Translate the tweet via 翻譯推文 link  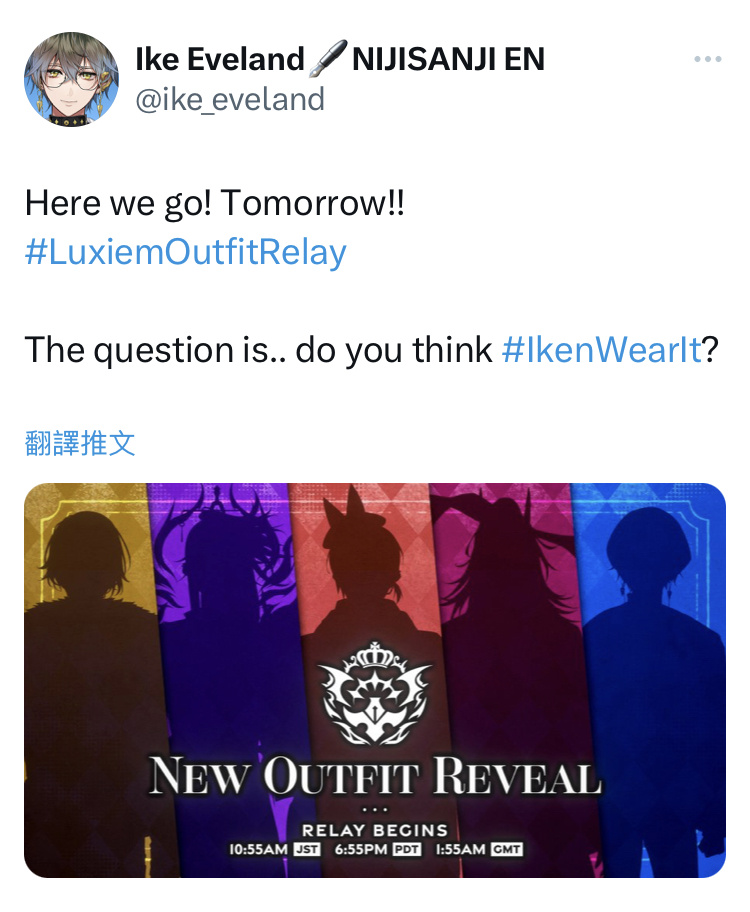click(80, 443)
